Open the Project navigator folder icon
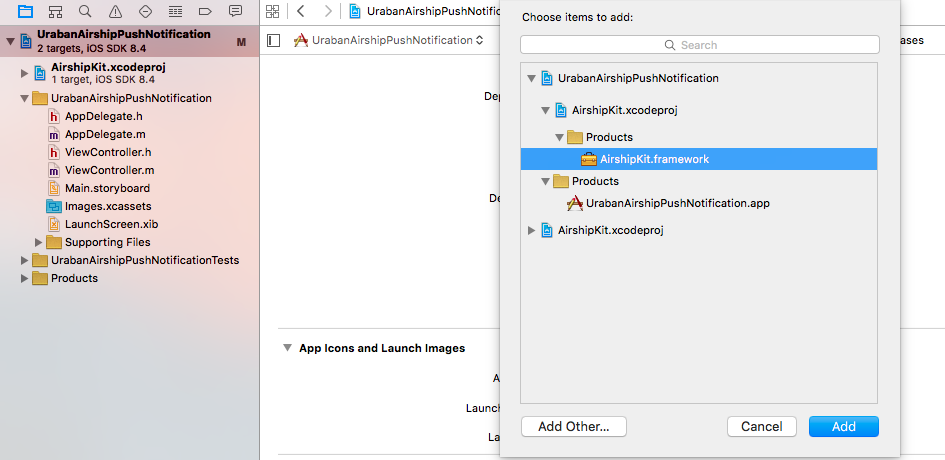The image size is (945, 460). pyautogui.click(x=25, y=11)
